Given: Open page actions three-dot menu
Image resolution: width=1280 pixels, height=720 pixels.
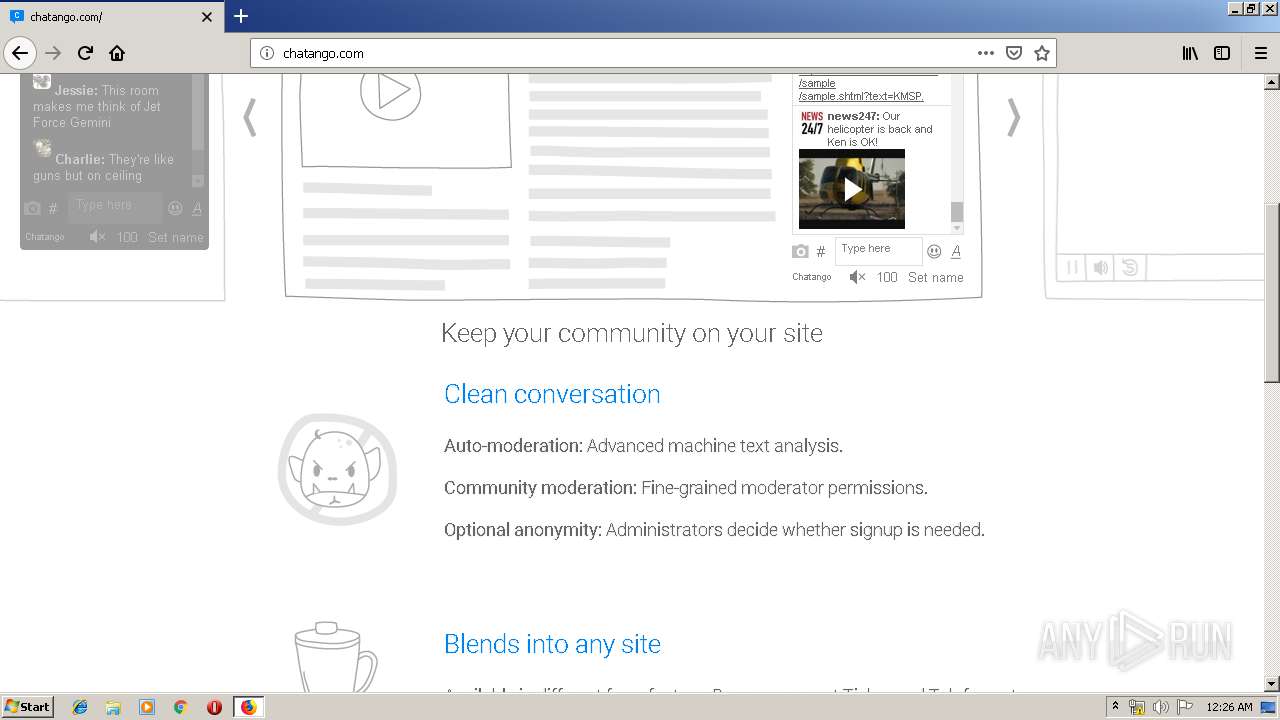Looking at the screenshot, I should click(986, 53).
